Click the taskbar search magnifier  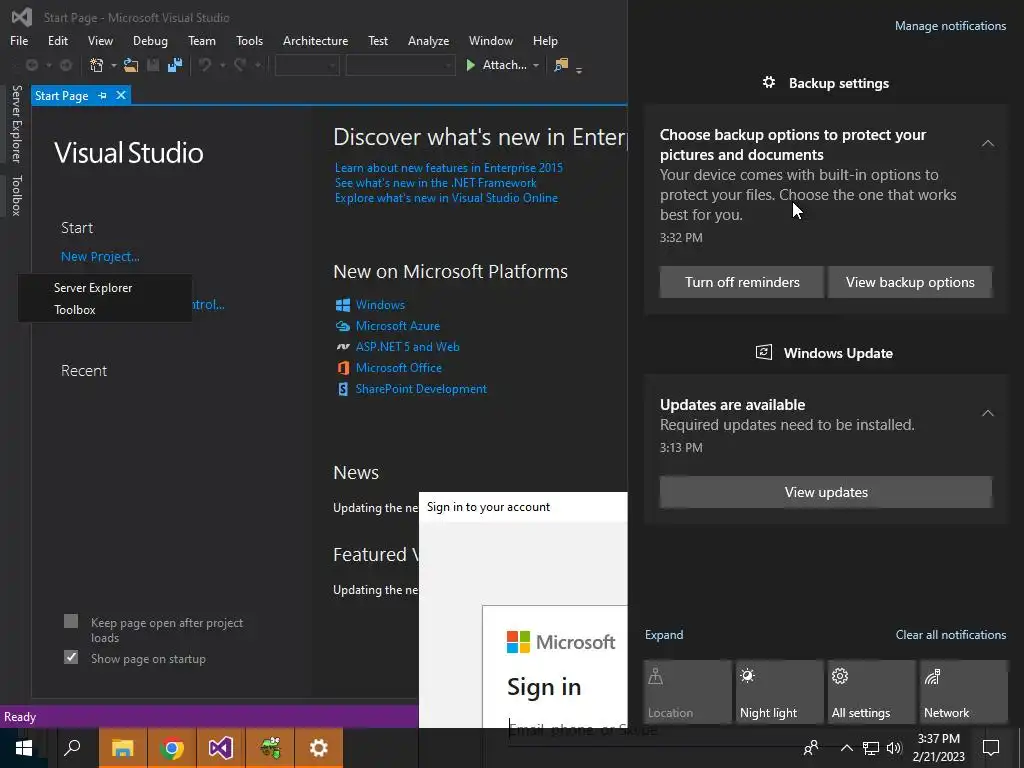click(72, 748)
